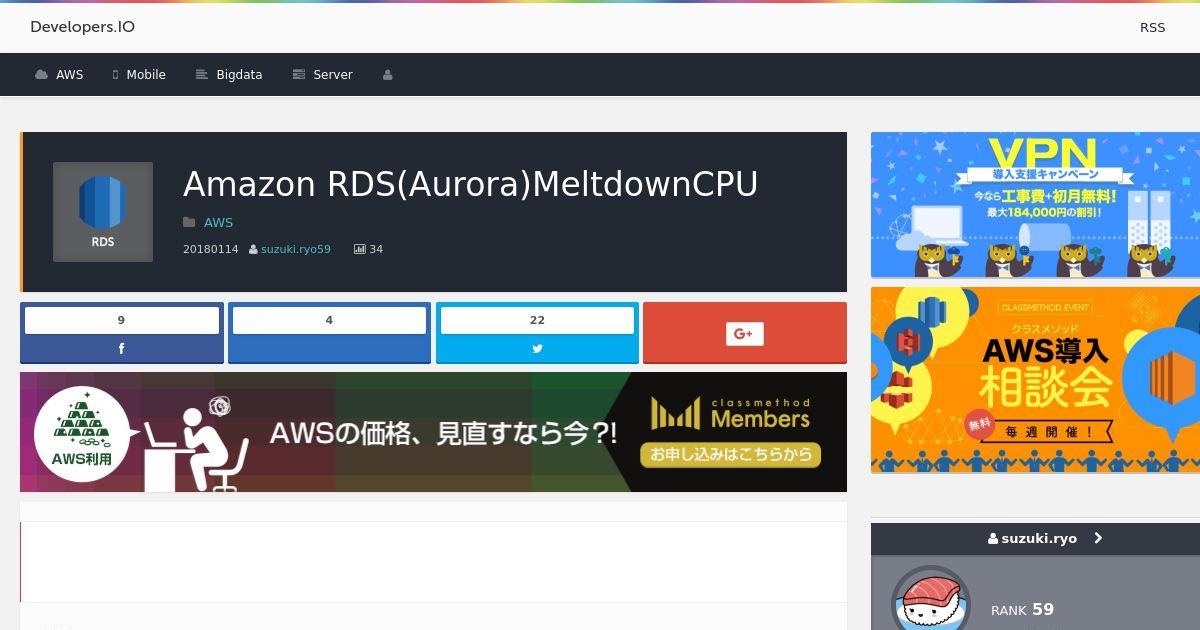Click the chevron arrow next to suzuki.ryo
Viewport: 1200px width, 630px height.
tap(1098, 538)
